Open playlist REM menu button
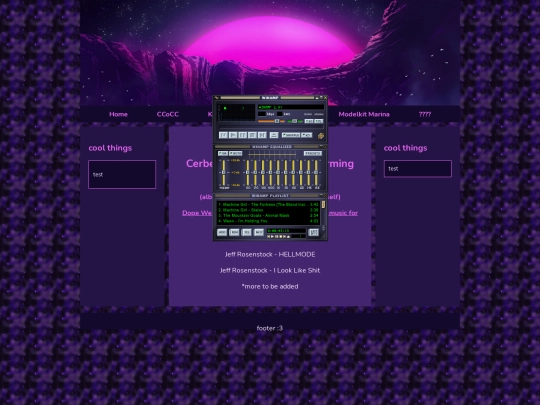The width and height of the screenshot is (540, 405). coord(234,232)
